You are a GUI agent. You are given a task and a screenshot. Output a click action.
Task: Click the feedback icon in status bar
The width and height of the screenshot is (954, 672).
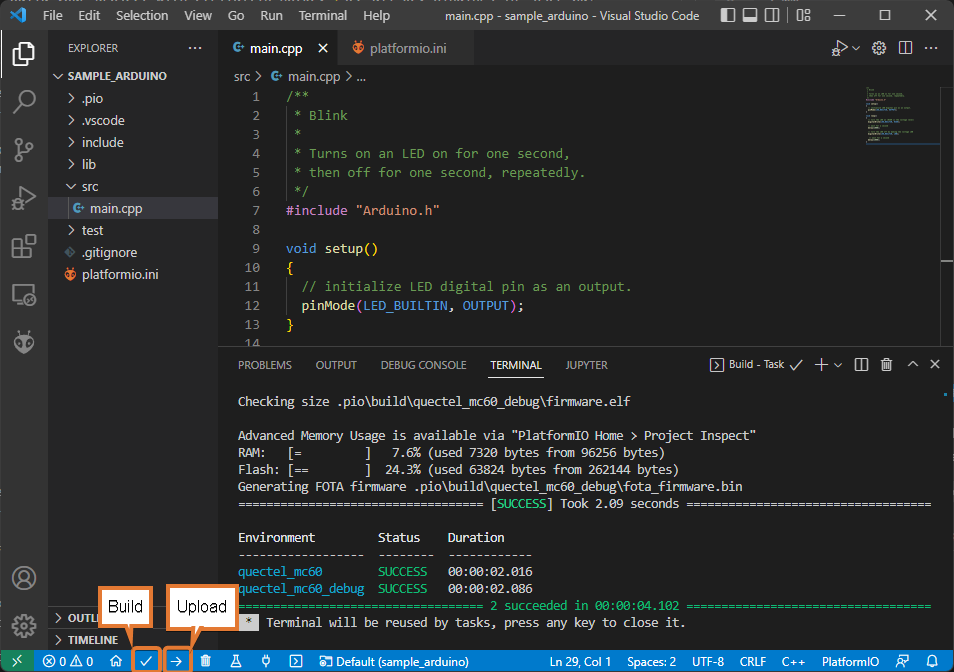tap(902, 661)
